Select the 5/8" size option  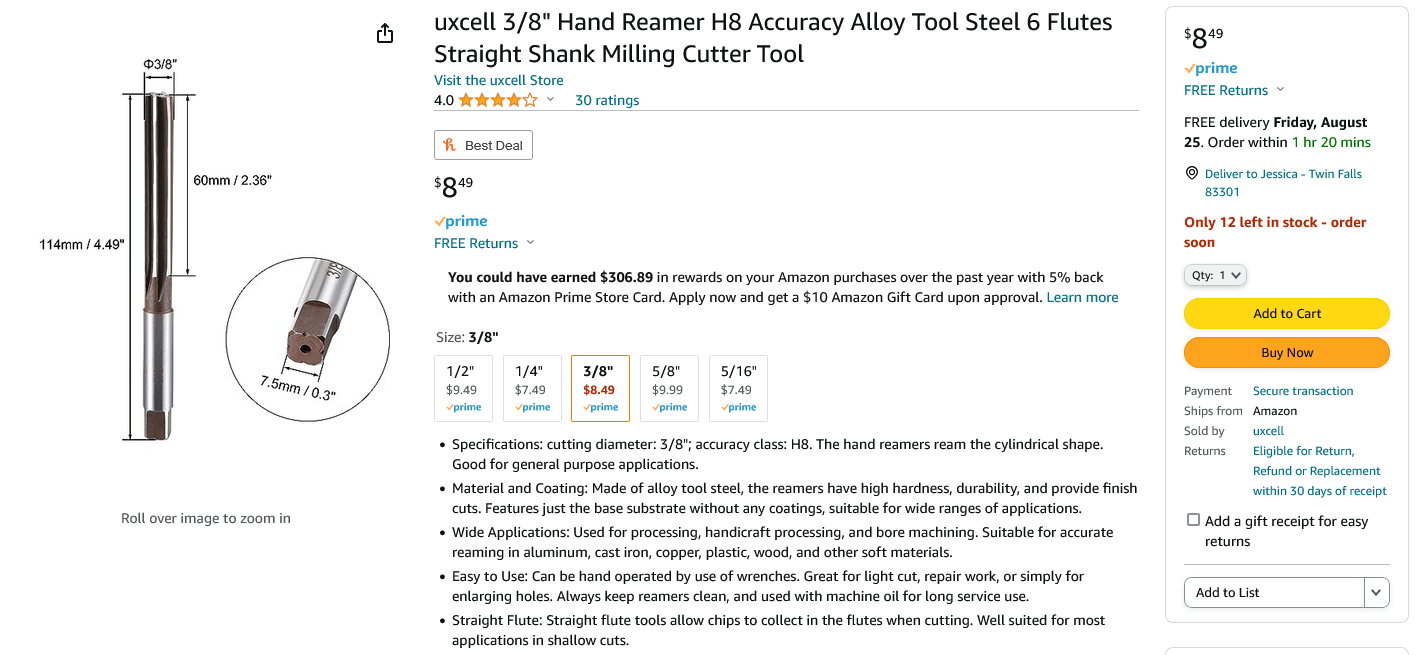pyautogui.click(x=668, y=388)
